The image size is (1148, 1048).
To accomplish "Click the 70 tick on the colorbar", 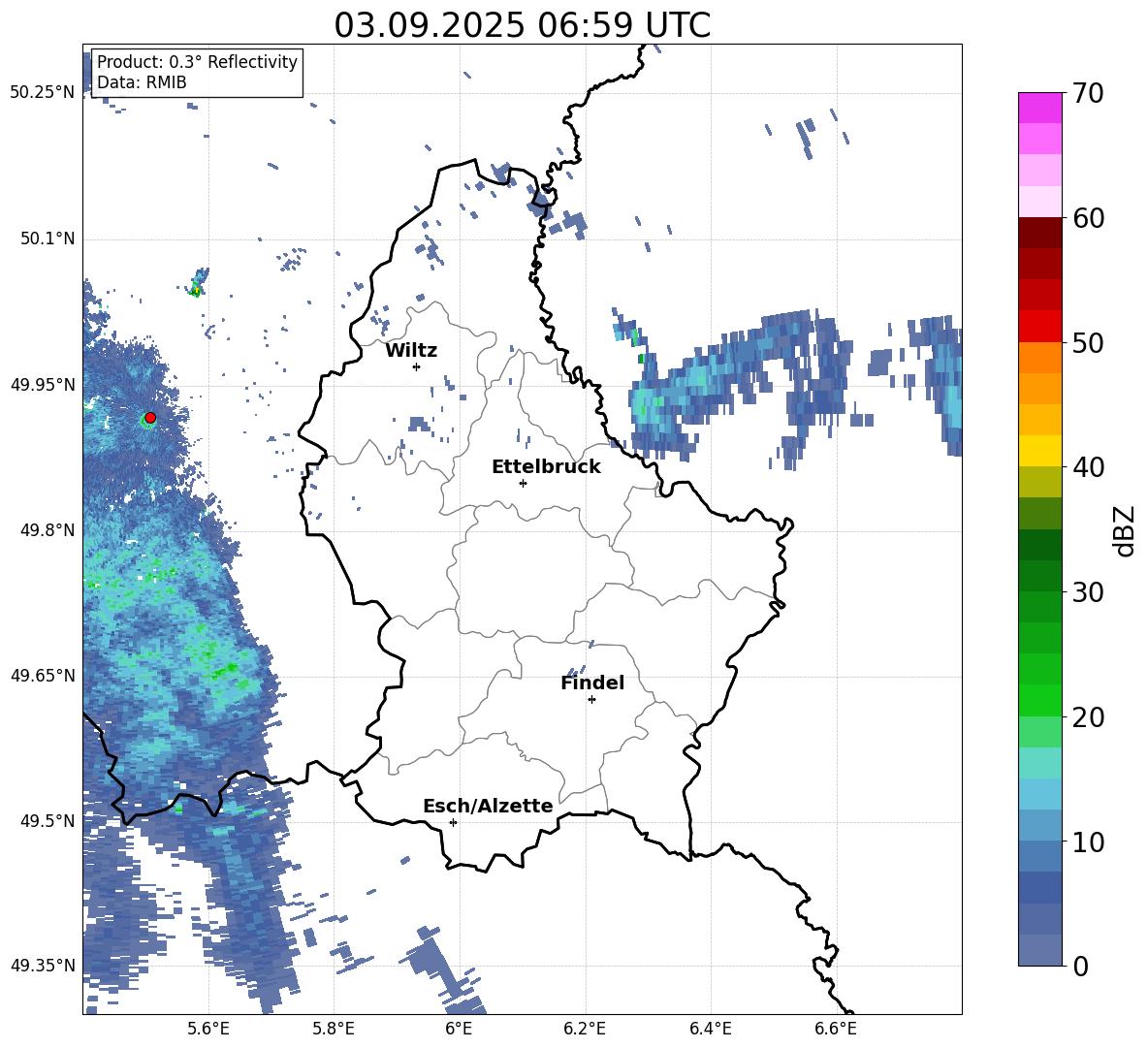I will 1088,93.
